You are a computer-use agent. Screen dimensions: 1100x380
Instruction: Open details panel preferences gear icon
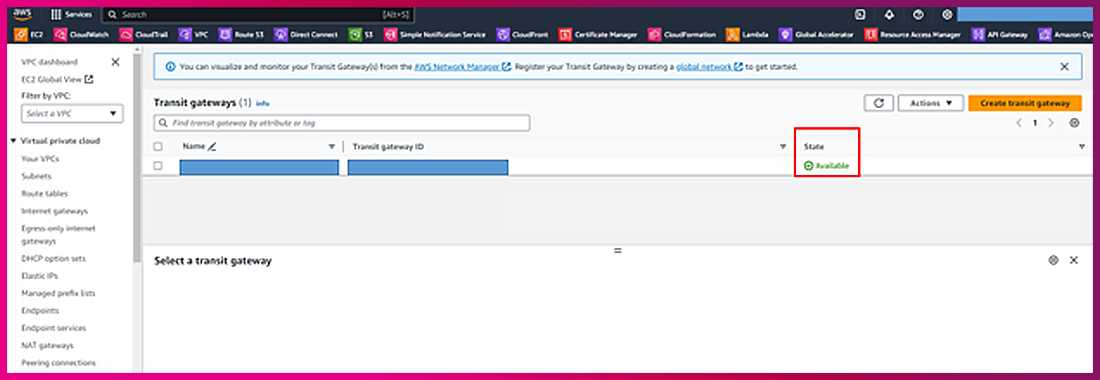pyautogui.click(x=1053, y=260)
